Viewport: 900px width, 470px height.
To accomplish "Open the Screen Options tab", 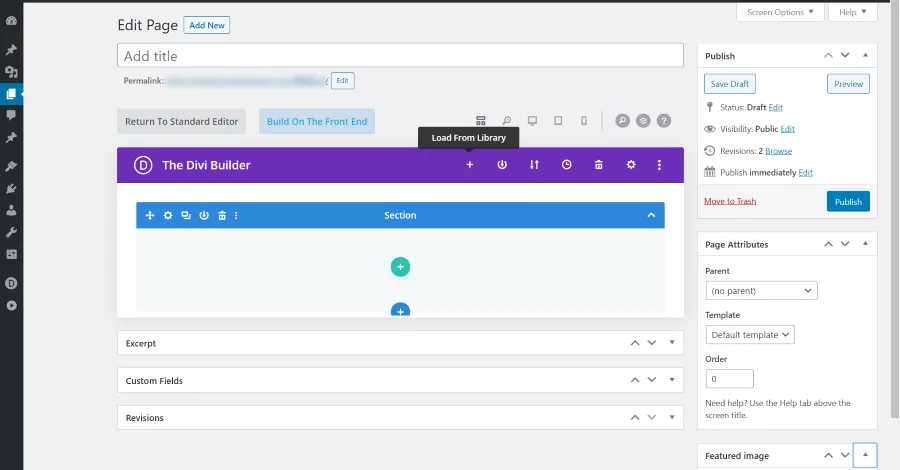I will pyautogui.click(x=780, y=12).
